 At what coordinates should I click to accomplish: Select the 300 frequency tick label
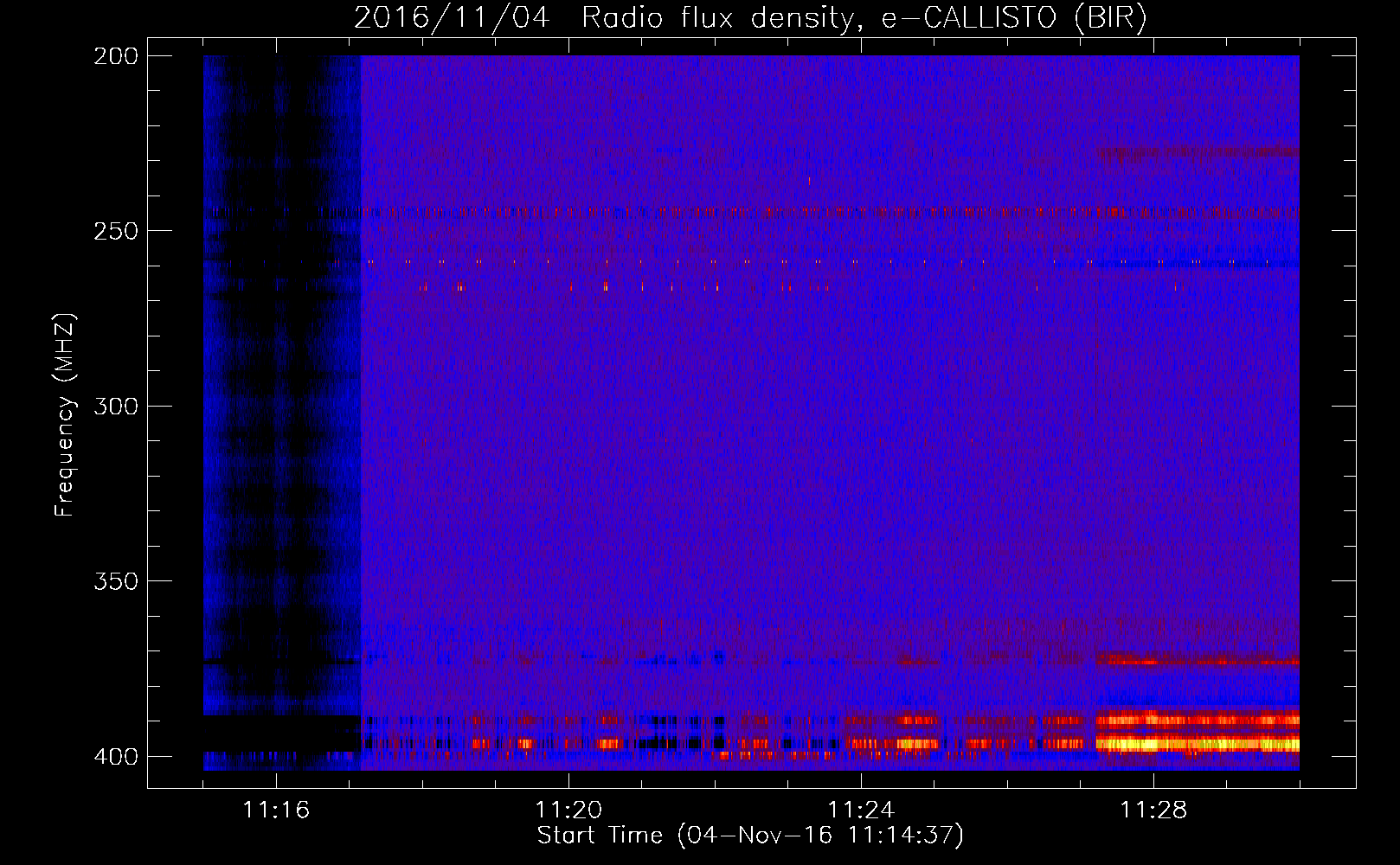116,406
